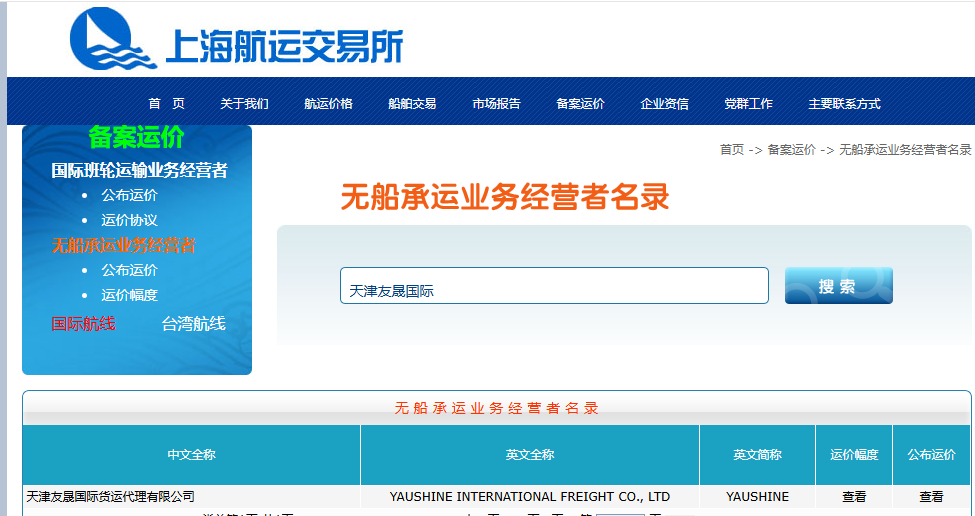Open the 企业资信 menu item

664,104
